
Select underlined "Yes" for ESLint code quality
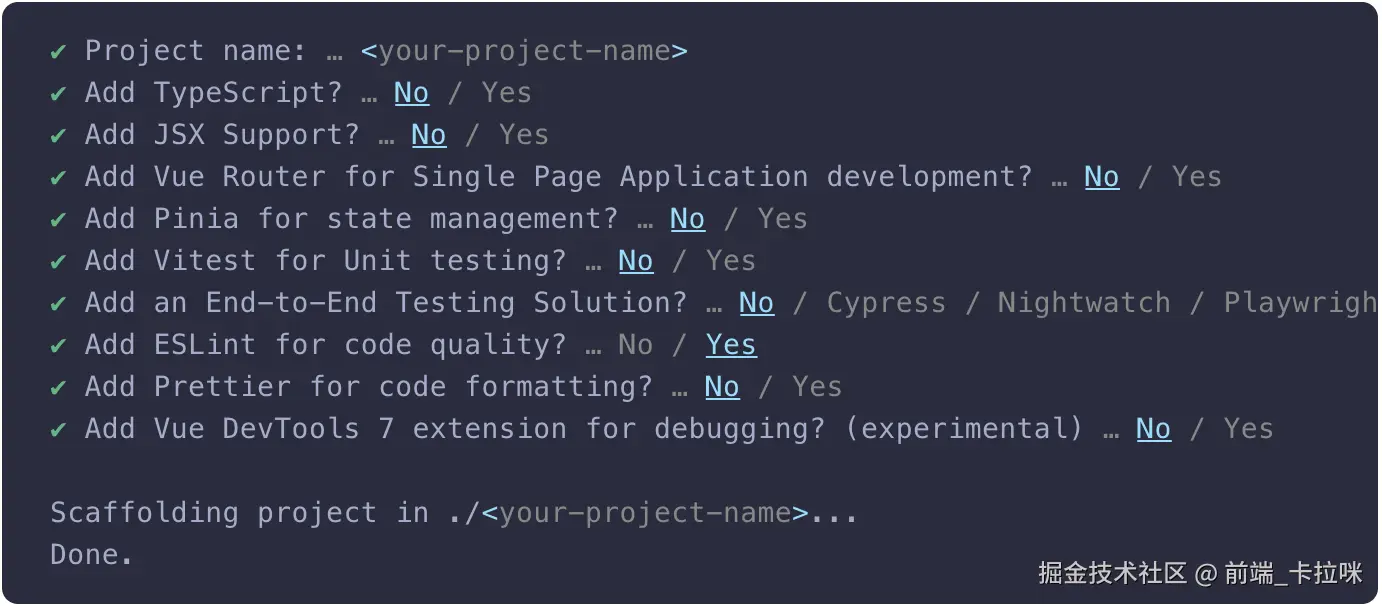731,345
